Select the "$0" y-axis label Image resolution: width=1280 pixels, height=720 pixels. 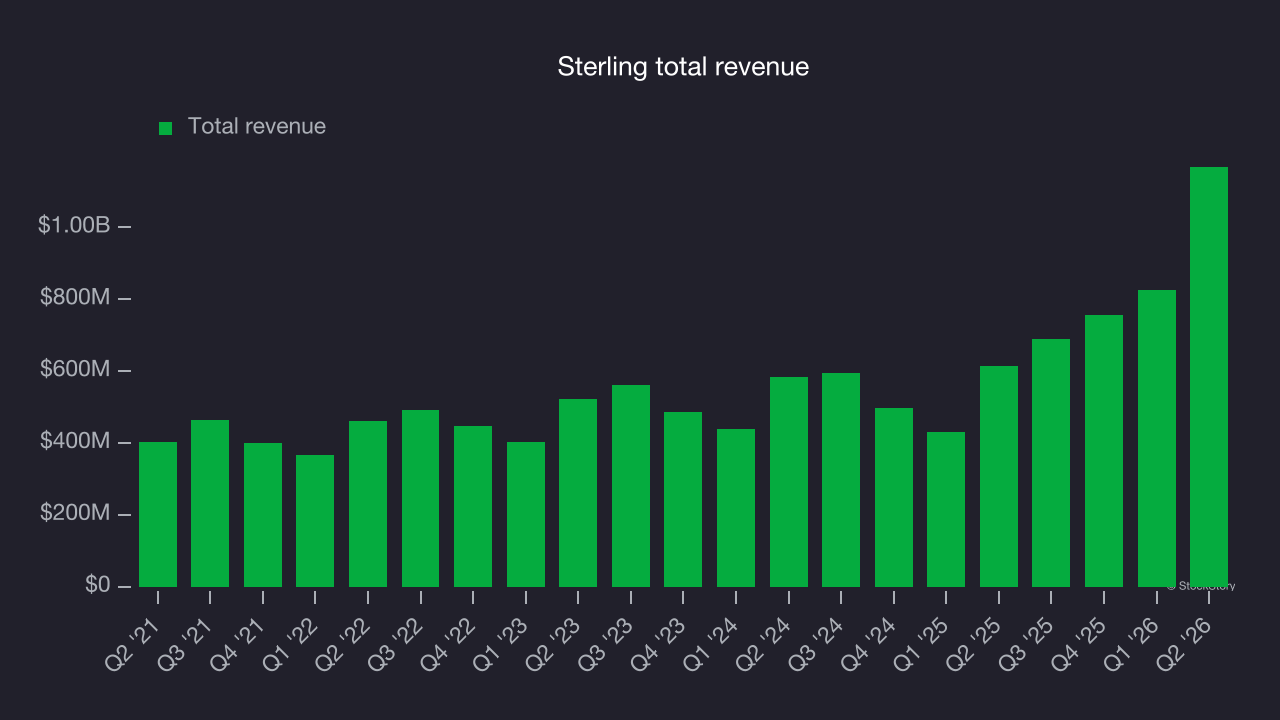(98, 585)
